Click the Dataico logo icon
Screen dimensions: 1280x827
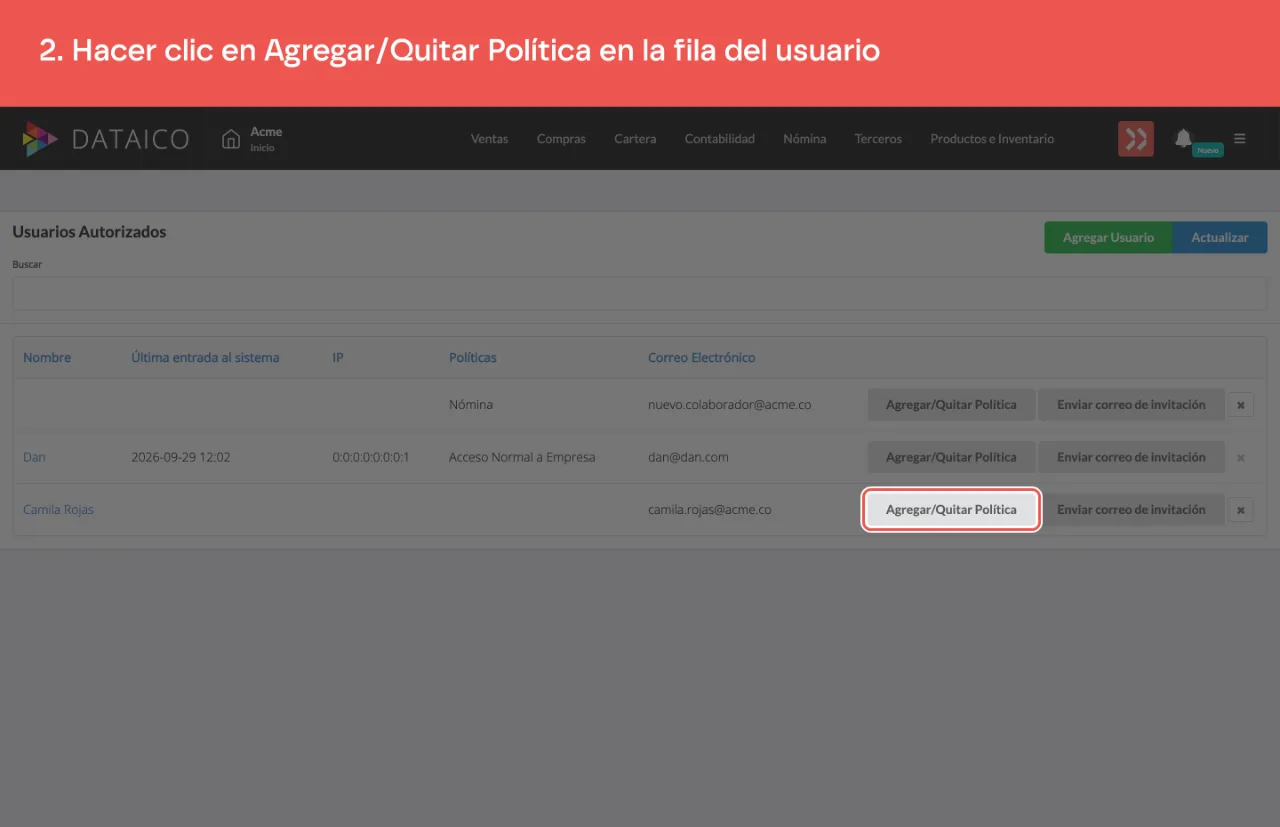(x=40, y=139)
